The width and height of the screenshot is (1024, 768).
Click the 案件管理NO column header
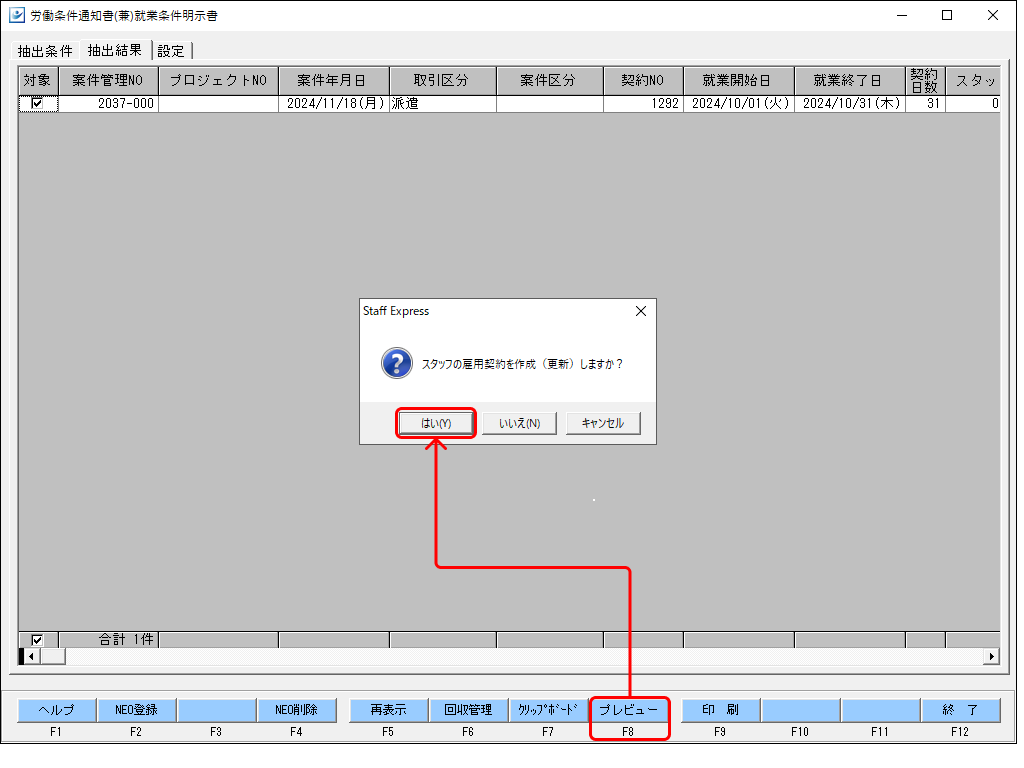[x=108, y=80]
